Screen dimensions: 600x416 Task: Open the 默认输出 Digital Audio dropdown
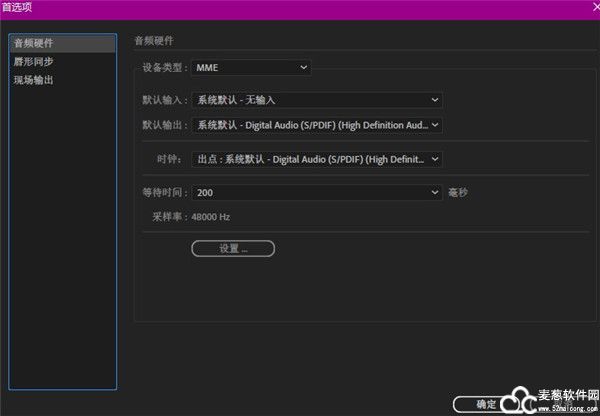pos(318,125)
